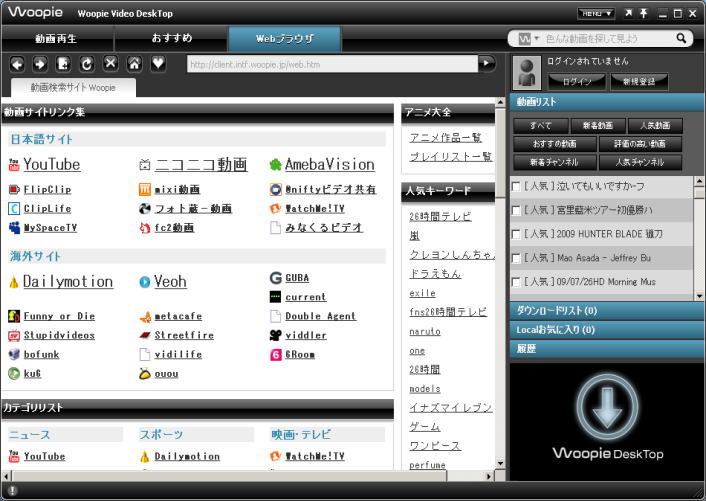This screenshot has height=501, width=706.
Task: Open the MENU dropdown in title bar
Action: click(x=596, y=14)
